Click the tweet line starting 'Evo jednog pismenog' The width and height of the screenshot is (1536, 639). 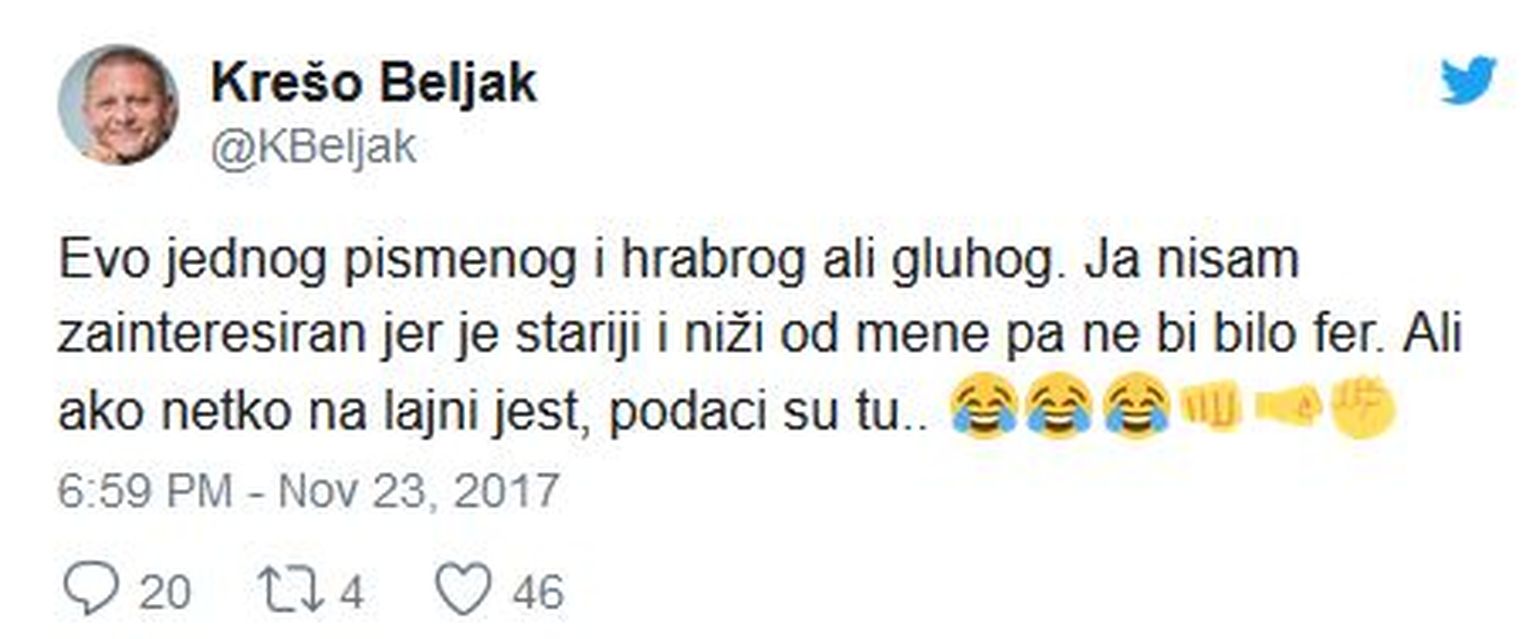pyautogui.click(x=678, y=261)
